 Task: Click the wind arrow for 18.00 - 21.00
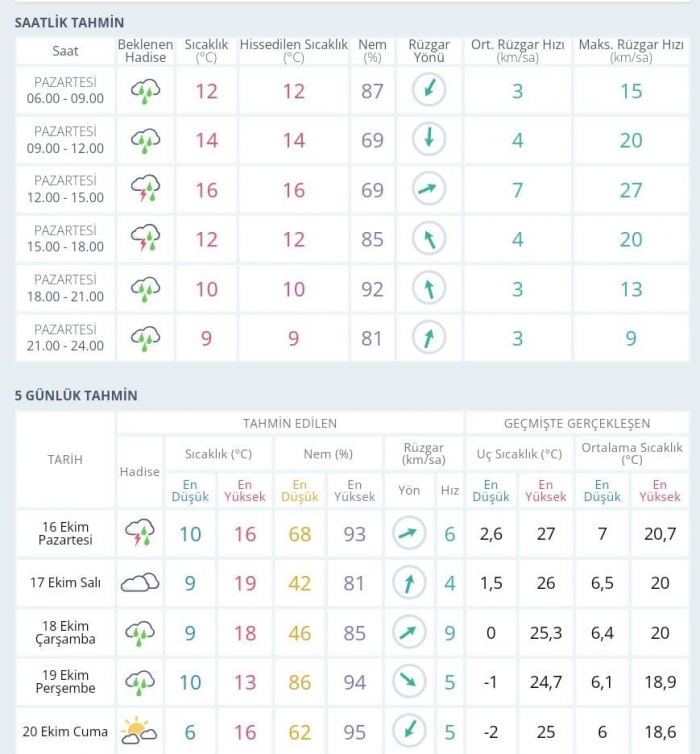(x=429, y=289)
